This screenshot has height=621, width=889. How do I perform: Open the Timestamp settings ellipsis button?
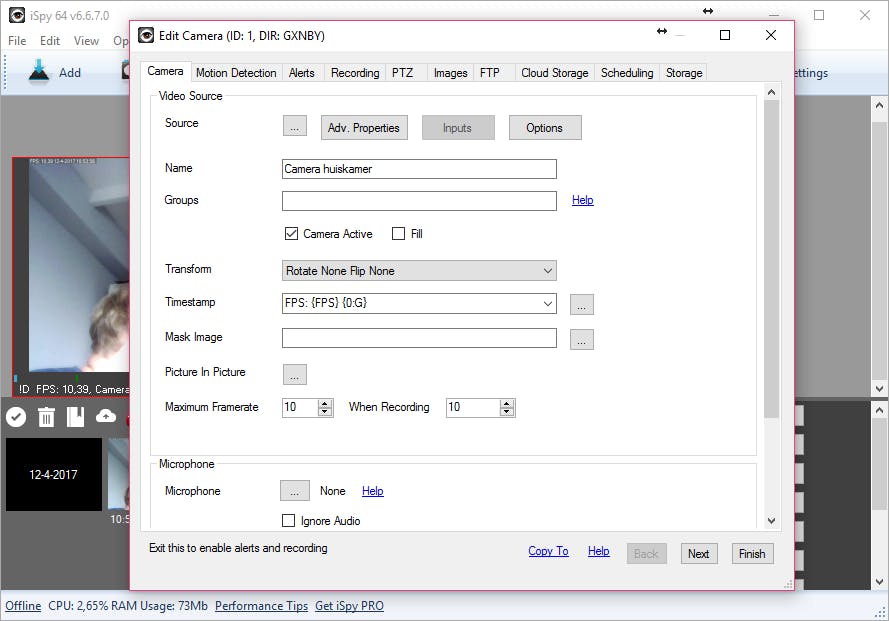click(x=582, y=305)
